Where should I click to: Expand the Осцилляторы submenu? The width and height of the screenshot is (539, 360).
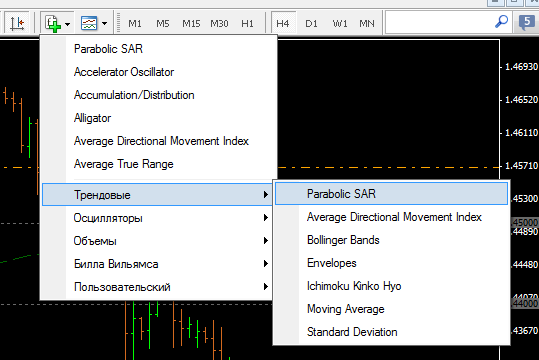pos(157,218)
